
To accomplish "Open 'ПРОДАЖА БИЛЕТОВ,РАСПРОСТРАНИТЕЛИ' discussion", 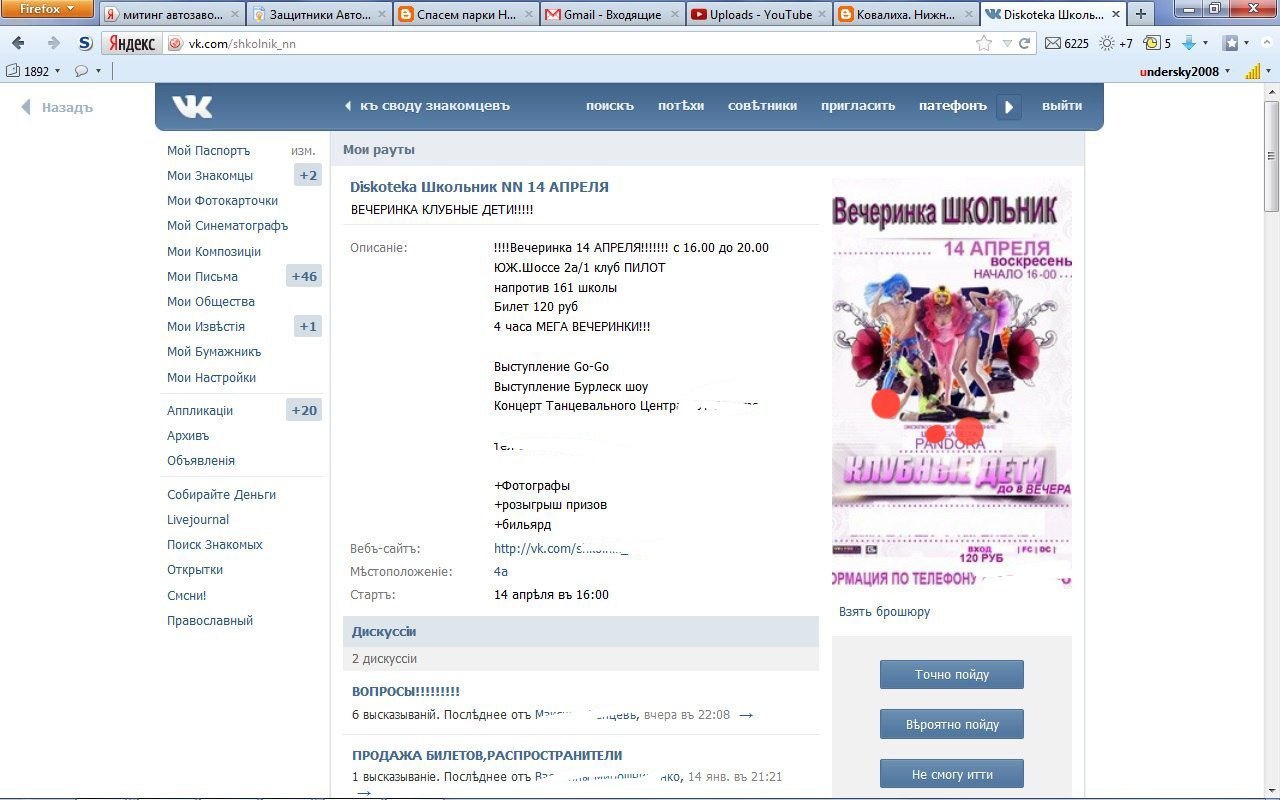I will click(x=487, y=756).
